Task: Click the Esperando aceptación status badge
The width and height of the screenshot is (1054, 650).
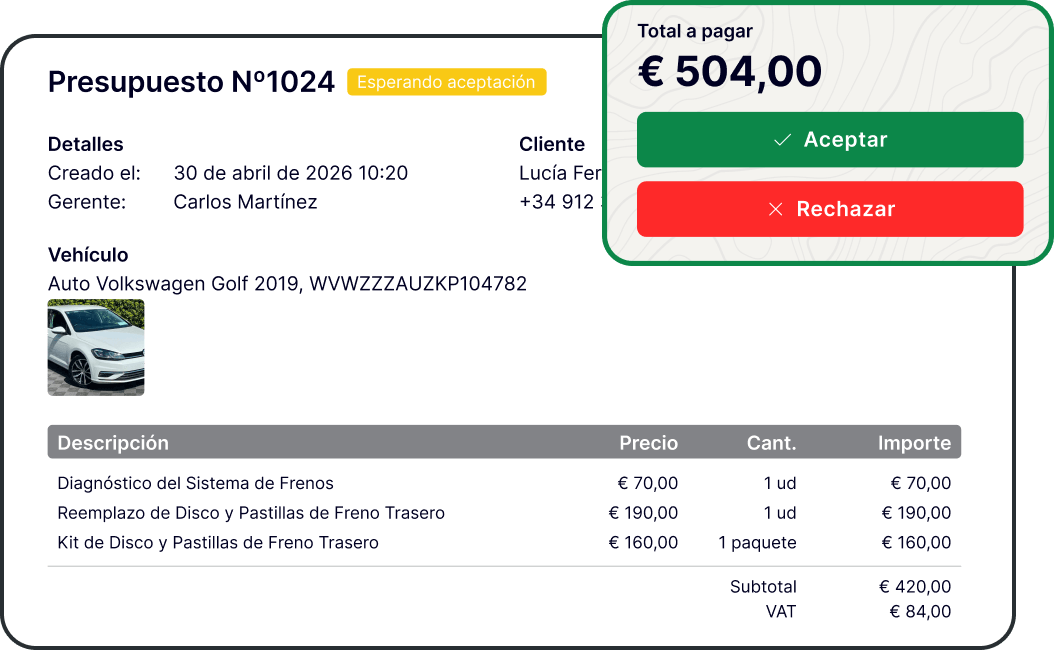Action: pos(446,82)
